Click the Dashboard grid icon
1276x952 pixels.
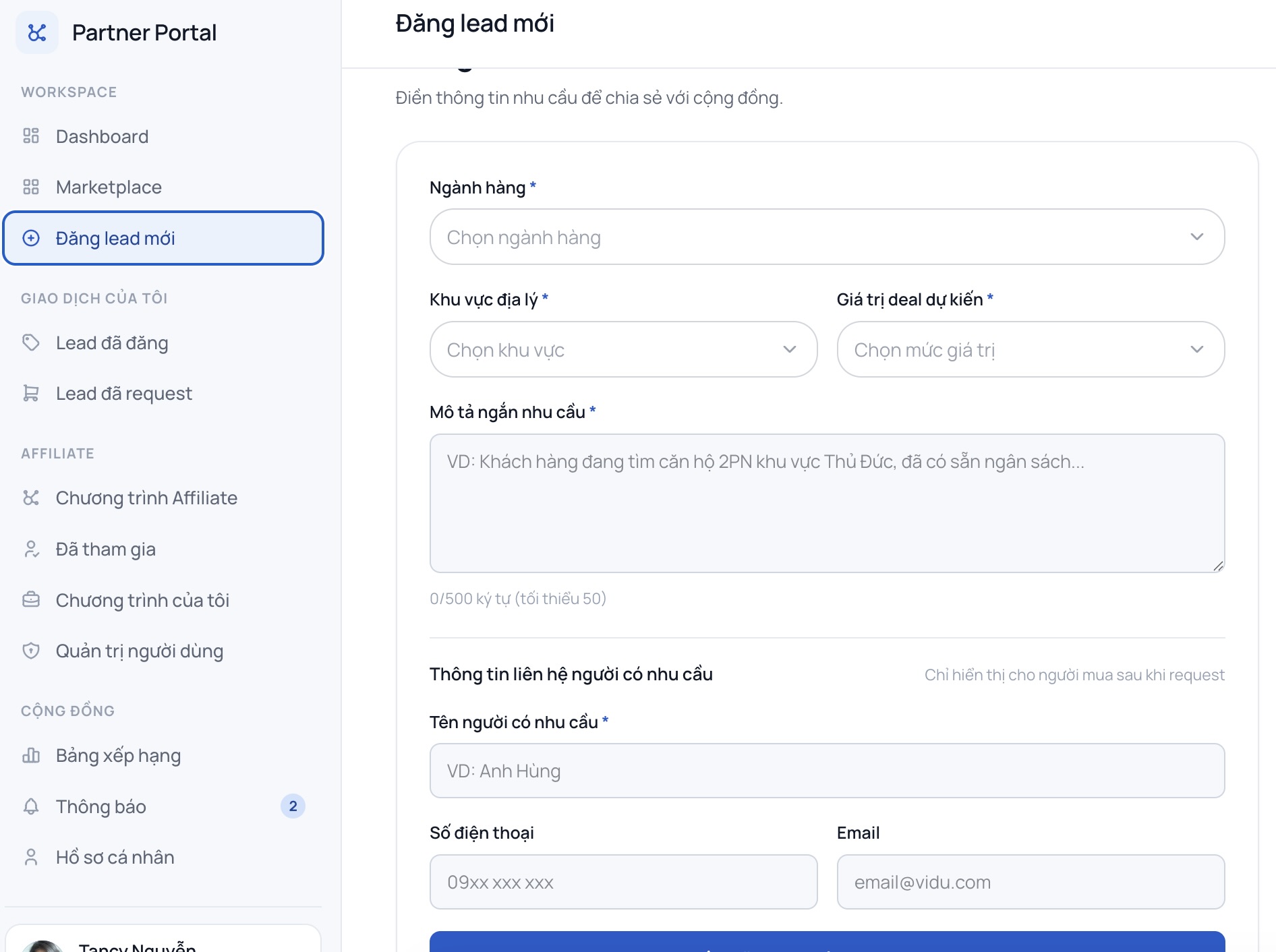pyautogui.click(x=31, y=136)
